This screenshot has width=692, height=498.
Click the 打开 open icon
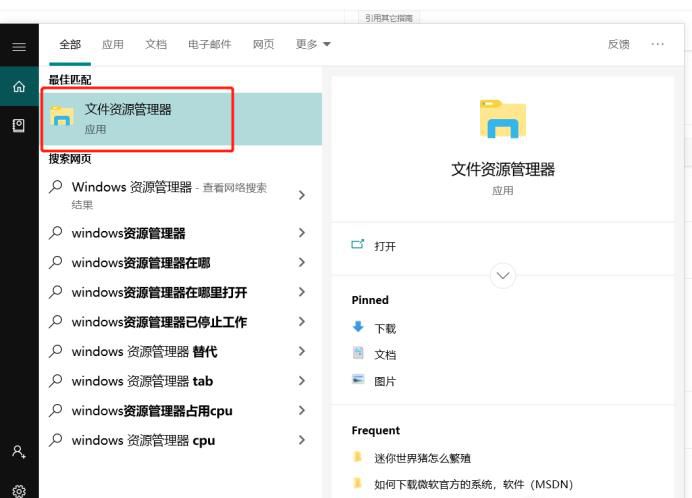coord(357,244)
